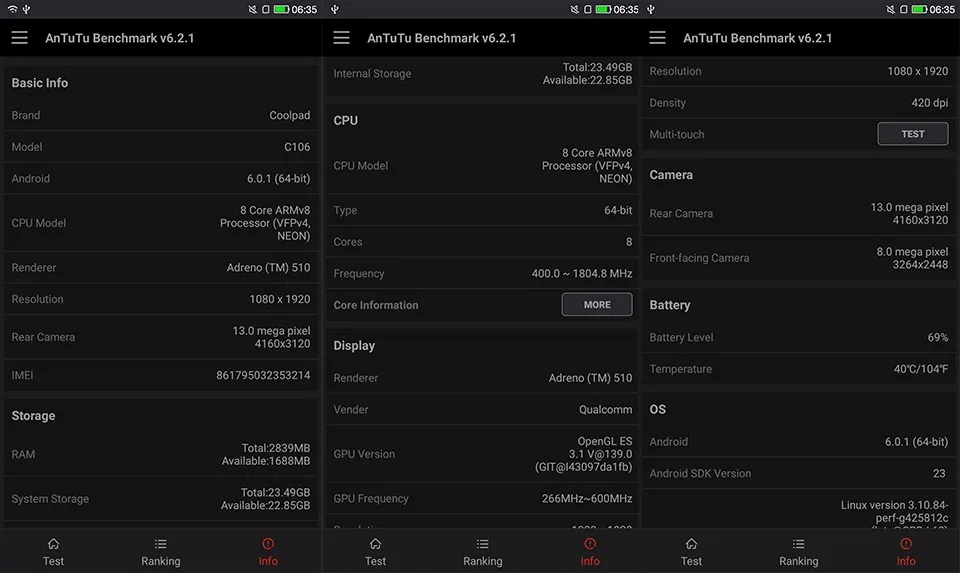Select RAM Total:2839MB row
960x573 pixels.
(x=160, y=454)
